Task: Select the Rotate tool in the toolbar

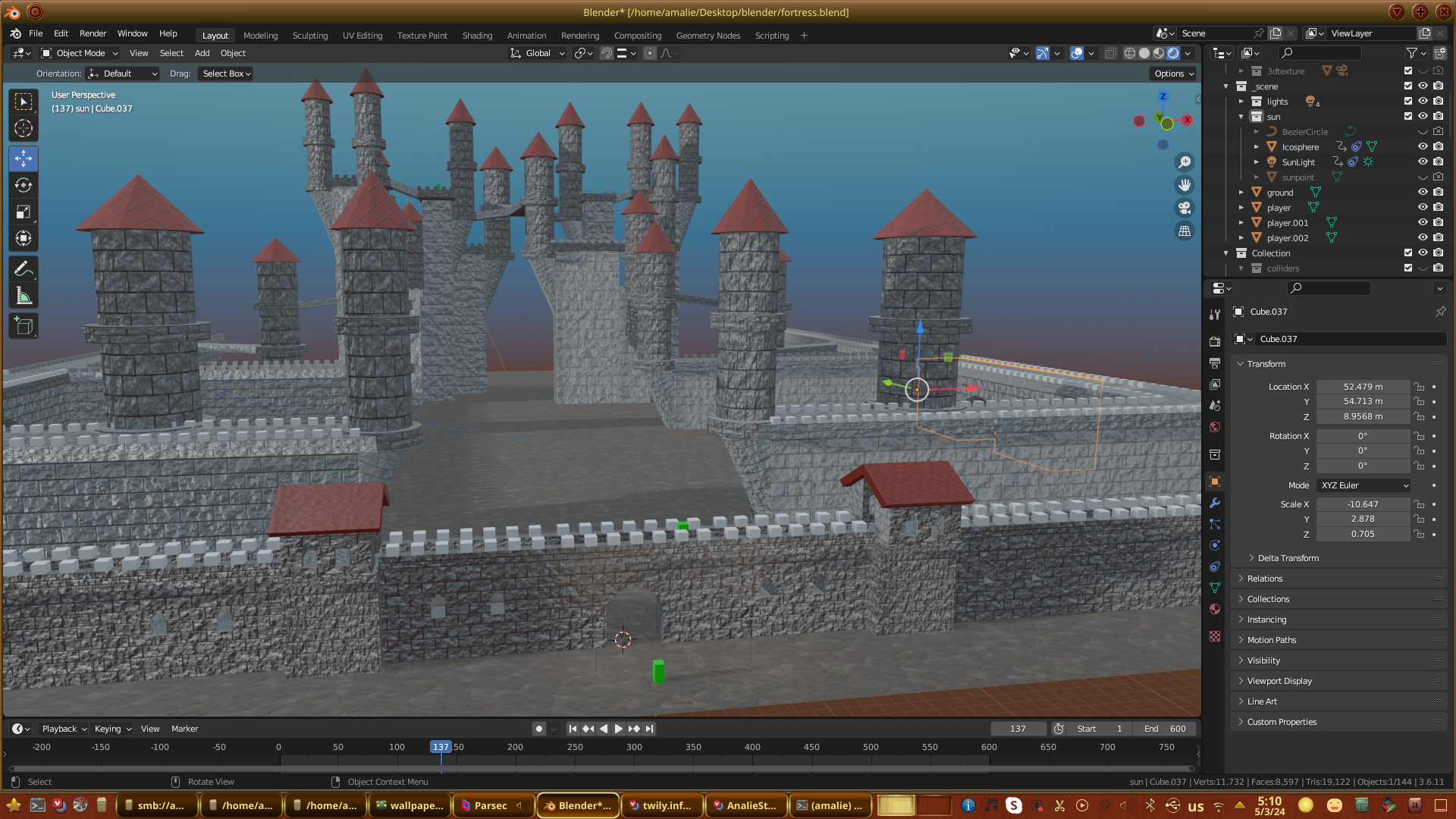Action: point(24,185)
